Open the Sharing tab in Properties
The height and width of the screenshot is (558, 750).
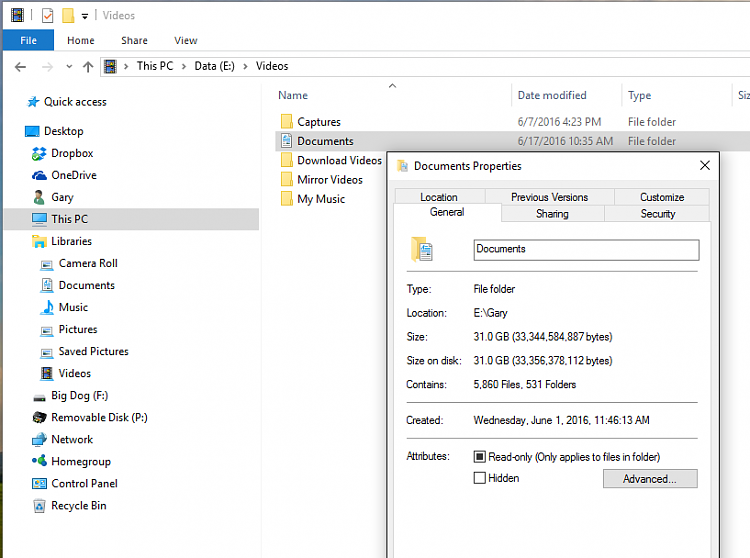(x=551, y=214)
